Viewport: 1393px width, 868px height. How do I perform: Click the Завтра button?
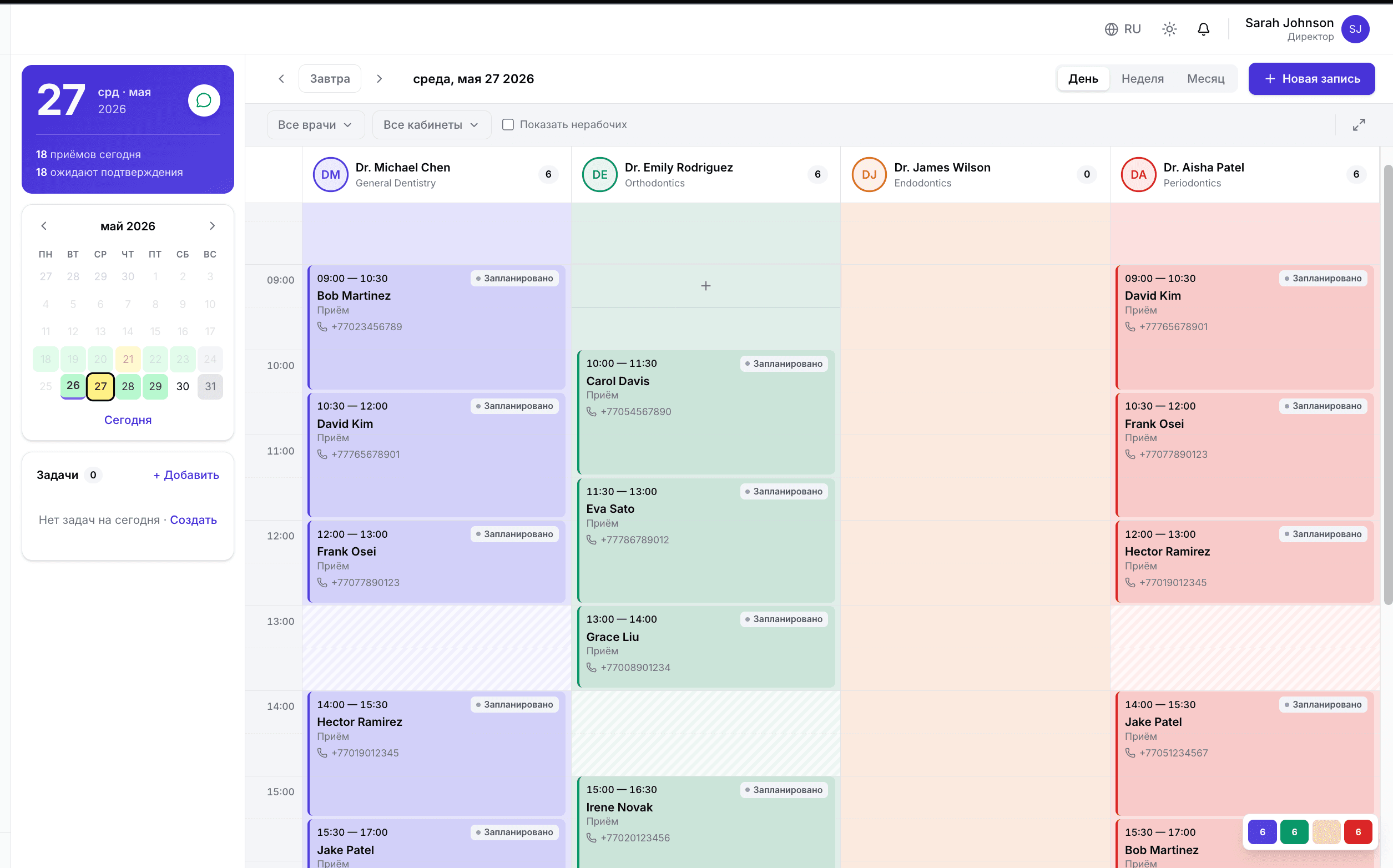click(x=330, y=79)
